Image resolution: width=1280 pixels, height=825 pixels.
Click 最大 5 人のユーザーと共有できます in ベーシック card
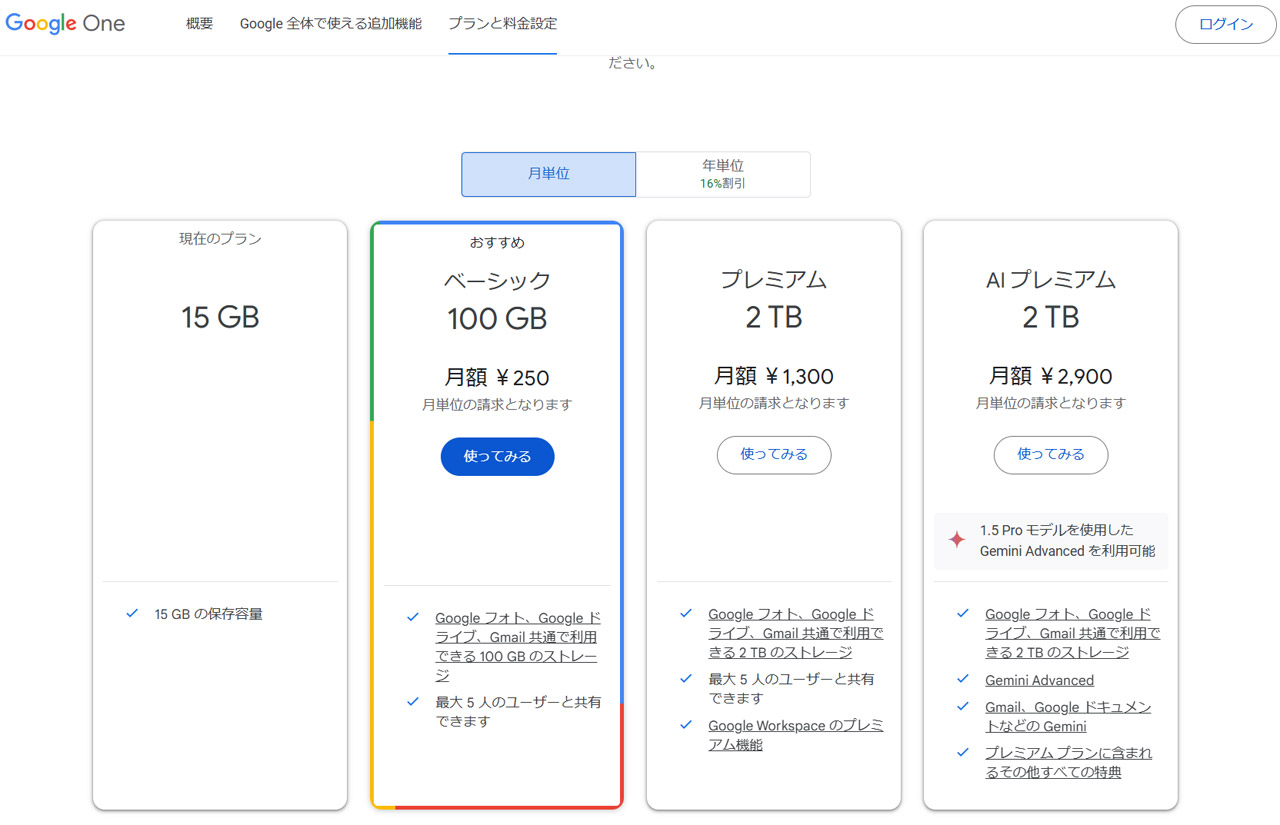pyautogui.click(x=518, y=712)
